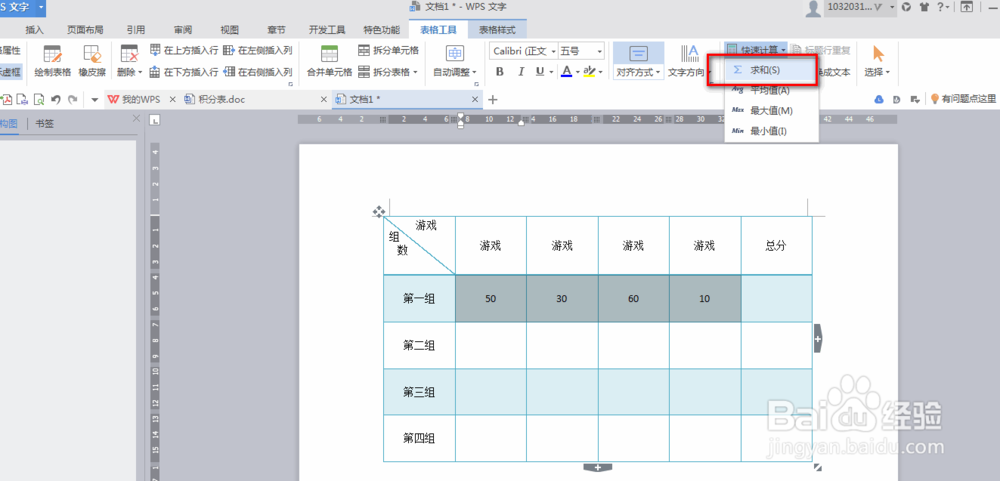Click the skin (shirt) icon in title bar
Screen dimensions: 1000x481
pyautogui.click(x=924, y=7)
